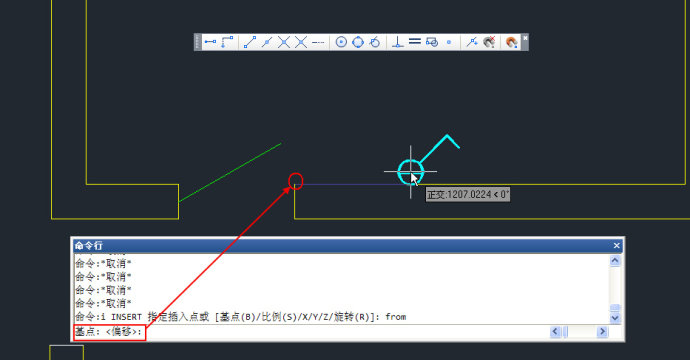Click command line horizontal scroll right arrow
Screen dimensions: 690x360
602,332
